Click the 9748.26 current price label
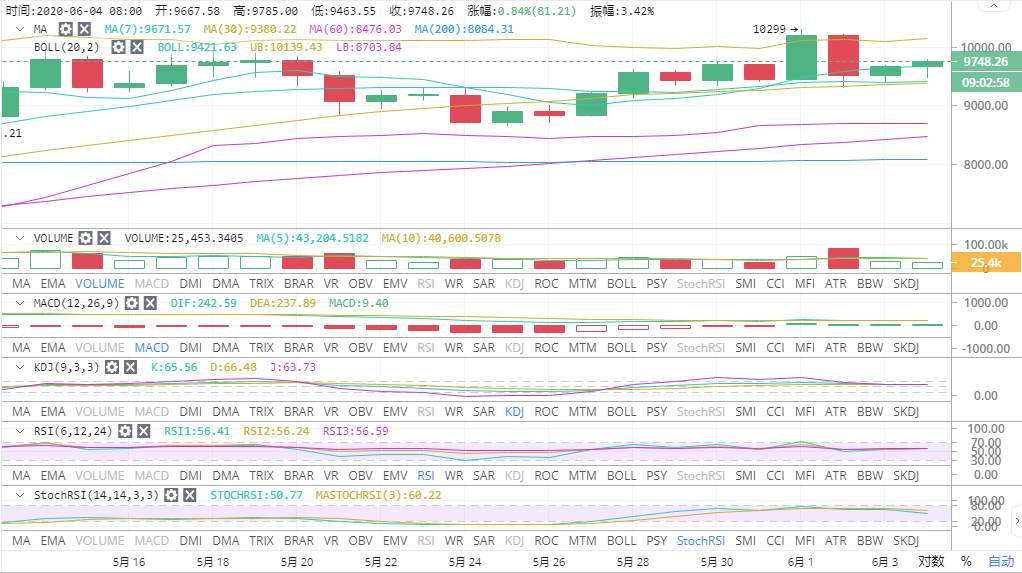Screen dimensions: 1022x573 click(986, 62)
